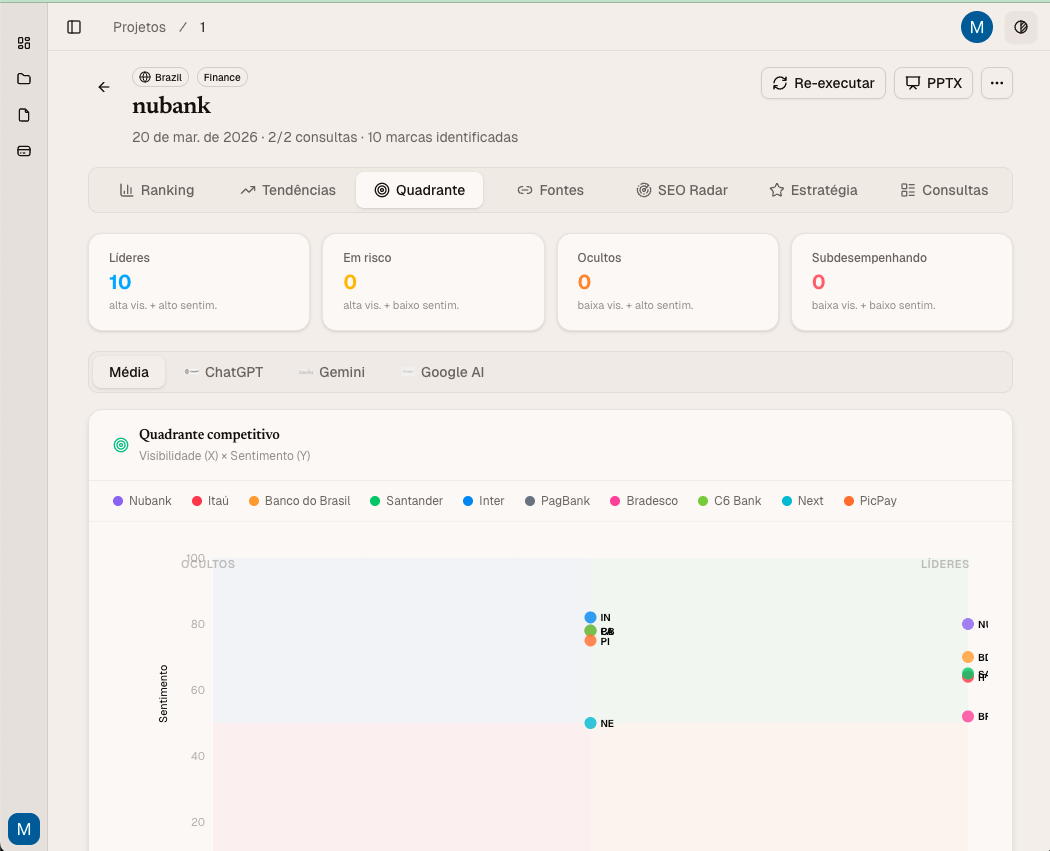
Task: Click the Re-executar button
Action: pyautogui.click(x=823, y=83)
